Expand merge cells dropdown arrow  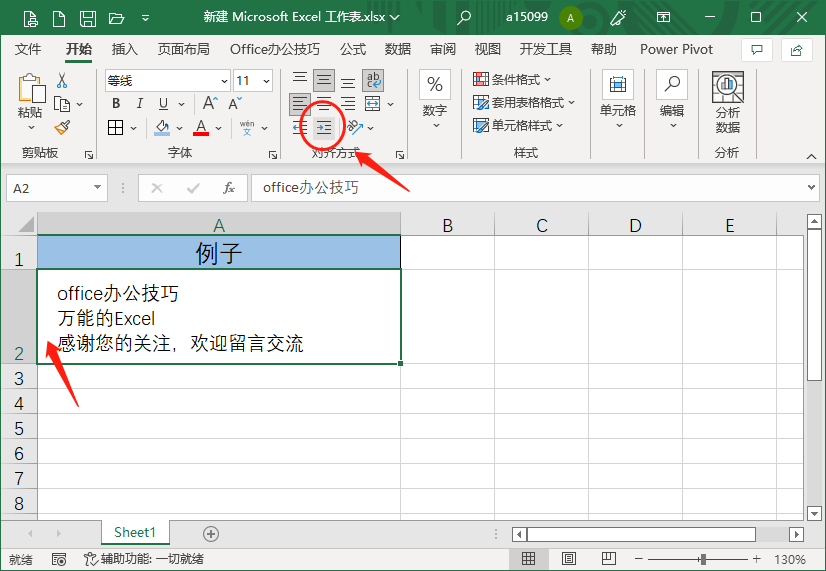click(x=390, y=104)
